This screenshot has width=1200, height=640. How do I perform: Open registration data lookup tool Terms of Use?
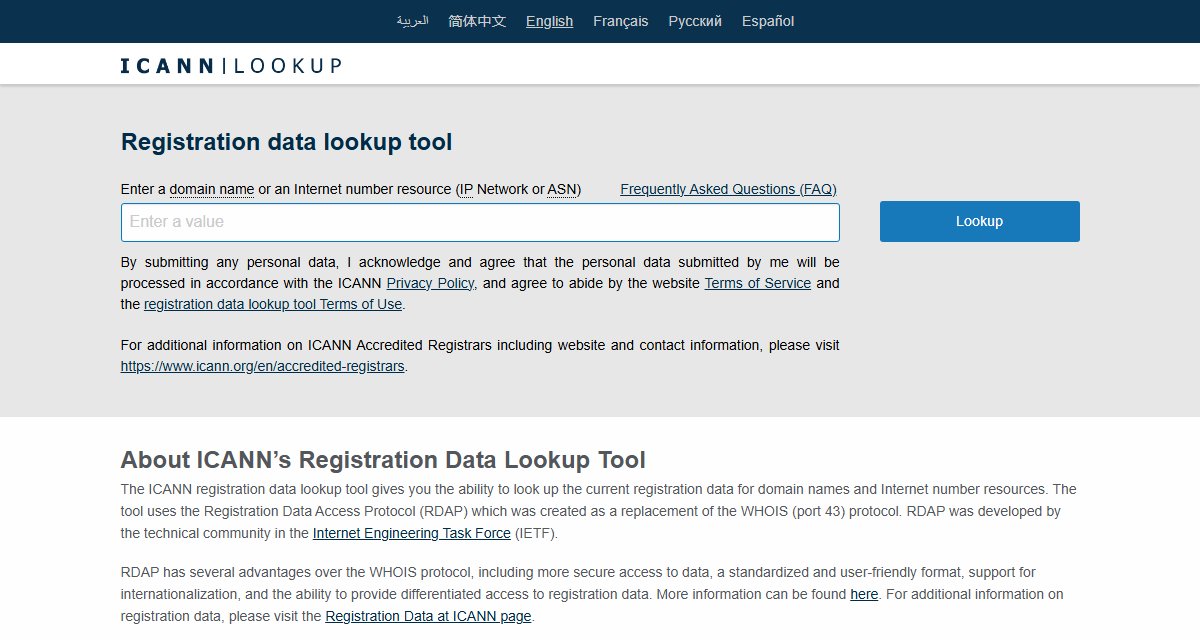pos(273,304)
